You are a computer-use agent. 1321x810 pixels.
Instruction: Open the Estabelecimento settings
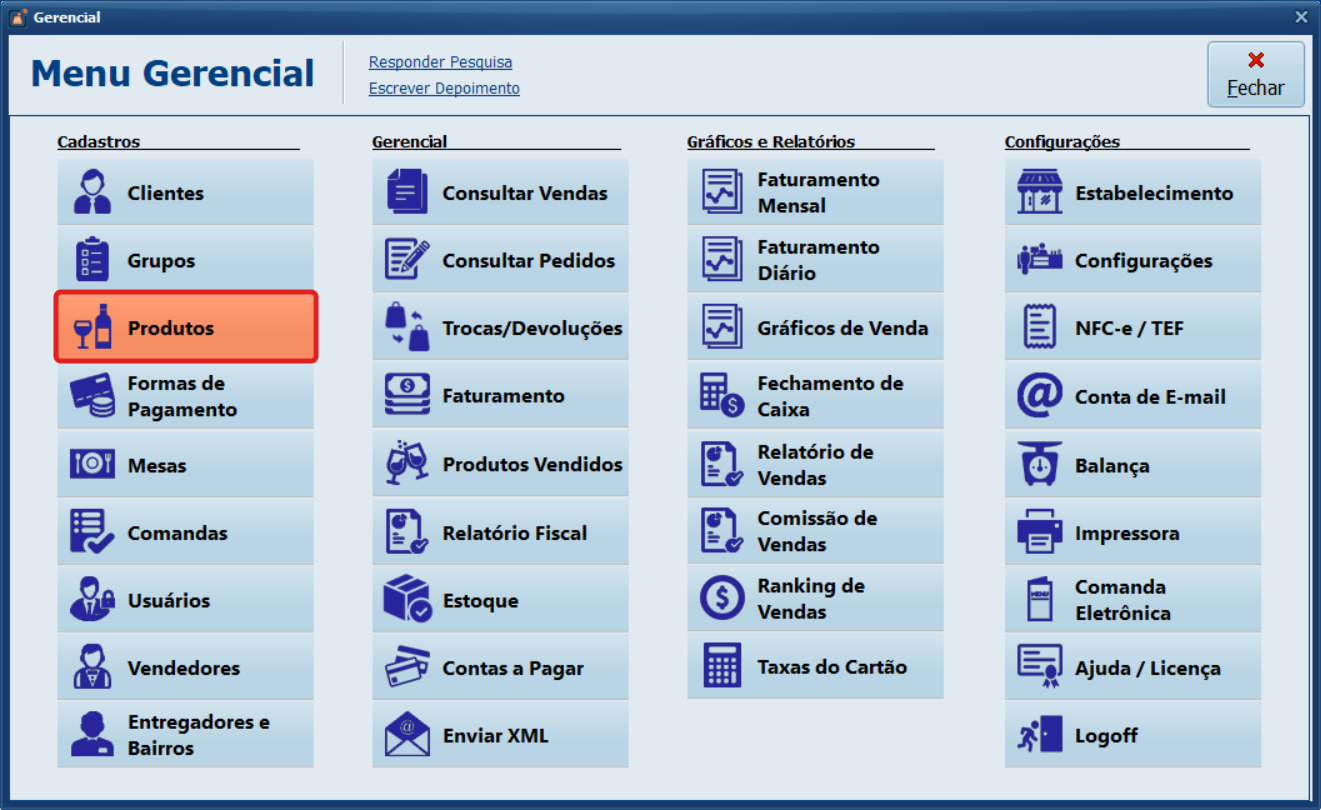[1132, 193]
